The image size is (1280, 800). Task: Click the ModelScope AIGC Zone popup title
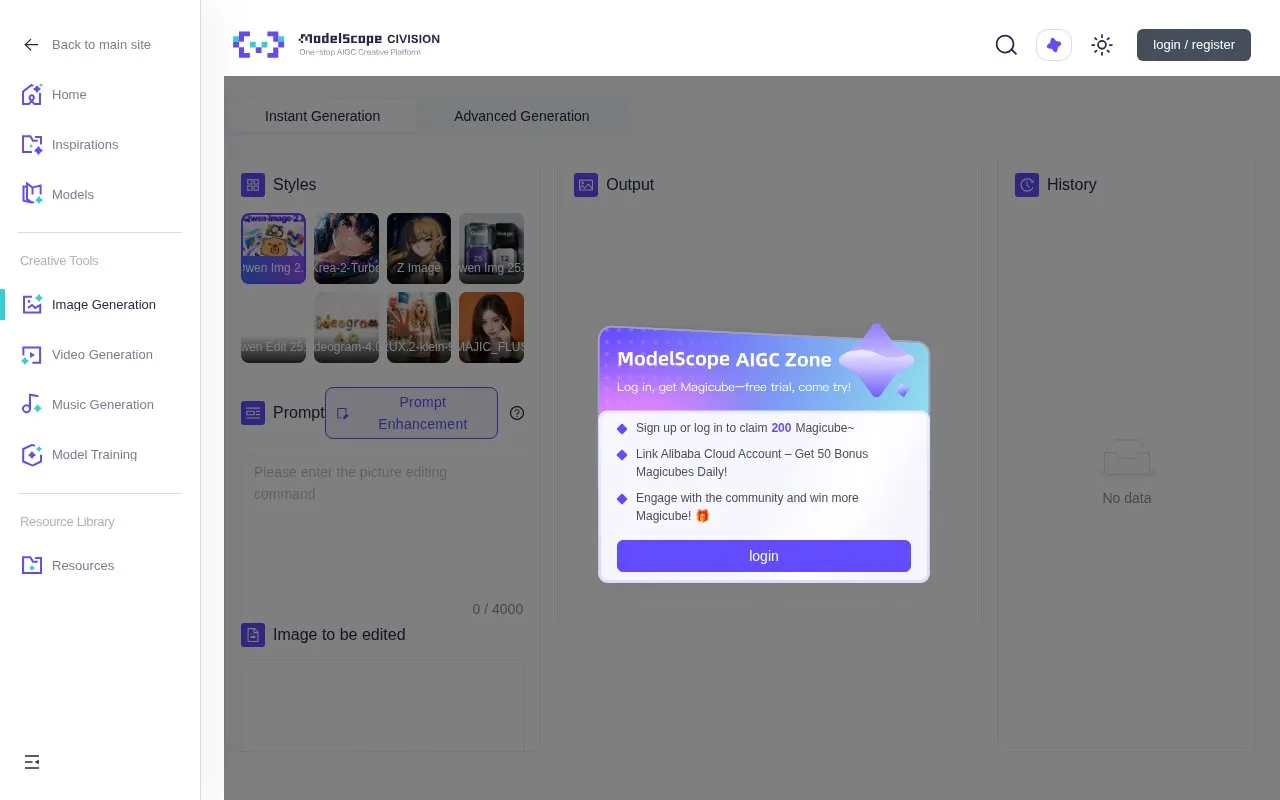tap(724, 360)
